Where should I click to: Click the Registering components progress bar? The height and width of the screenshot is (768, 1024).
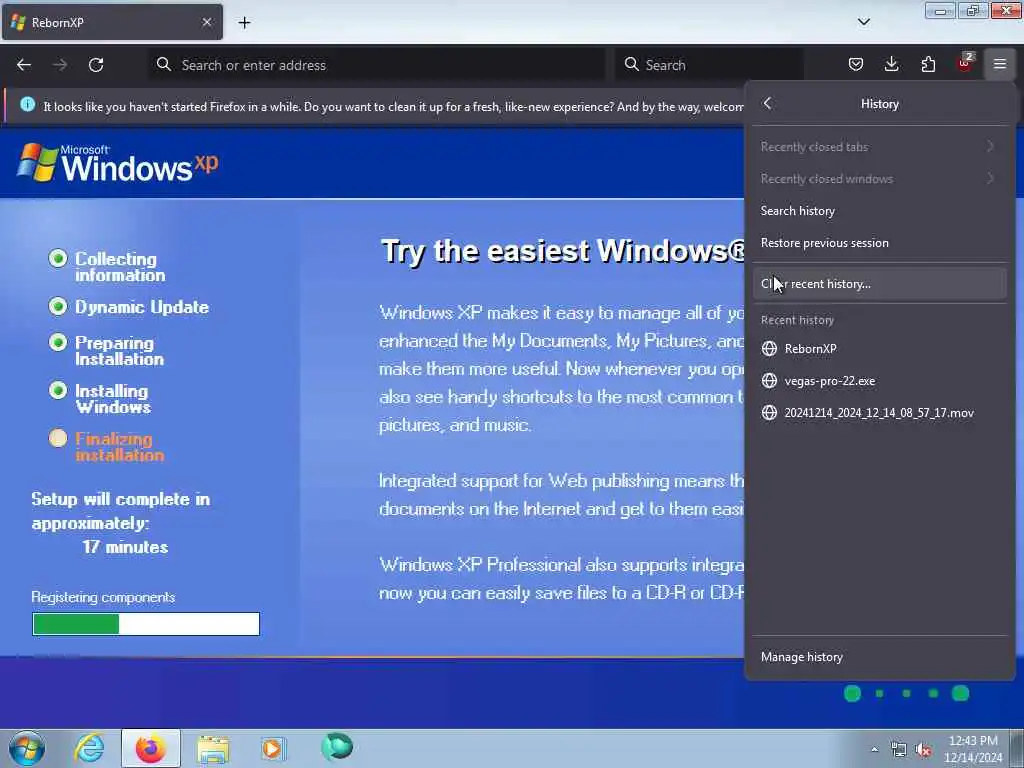(x=146, y=624)
